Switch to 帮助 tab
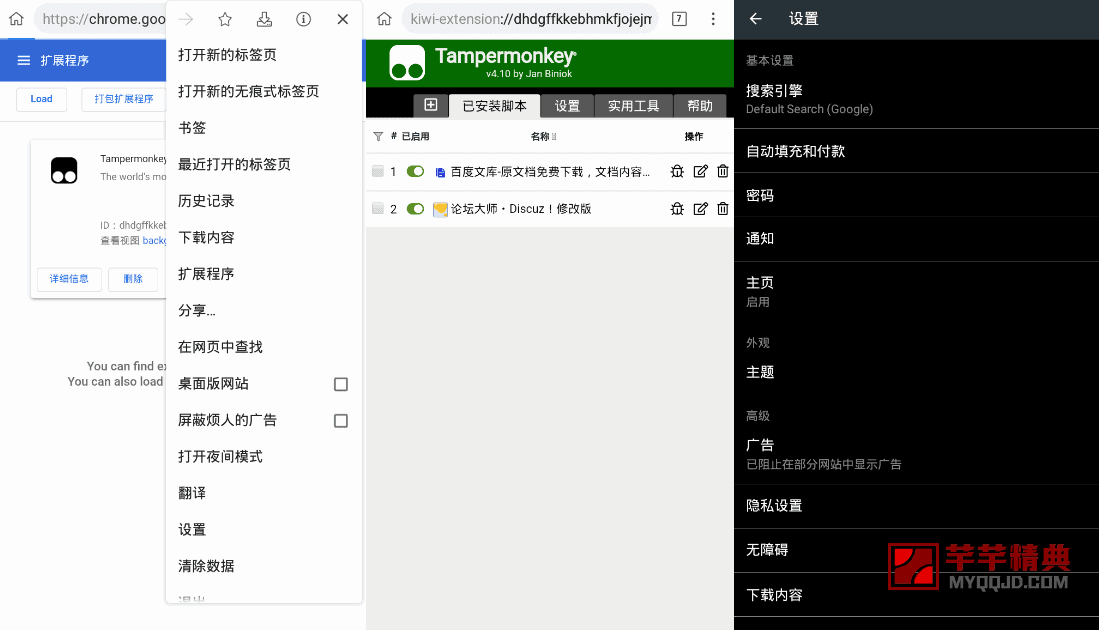This screenshot has height=630, width=1099. (699, 106)
